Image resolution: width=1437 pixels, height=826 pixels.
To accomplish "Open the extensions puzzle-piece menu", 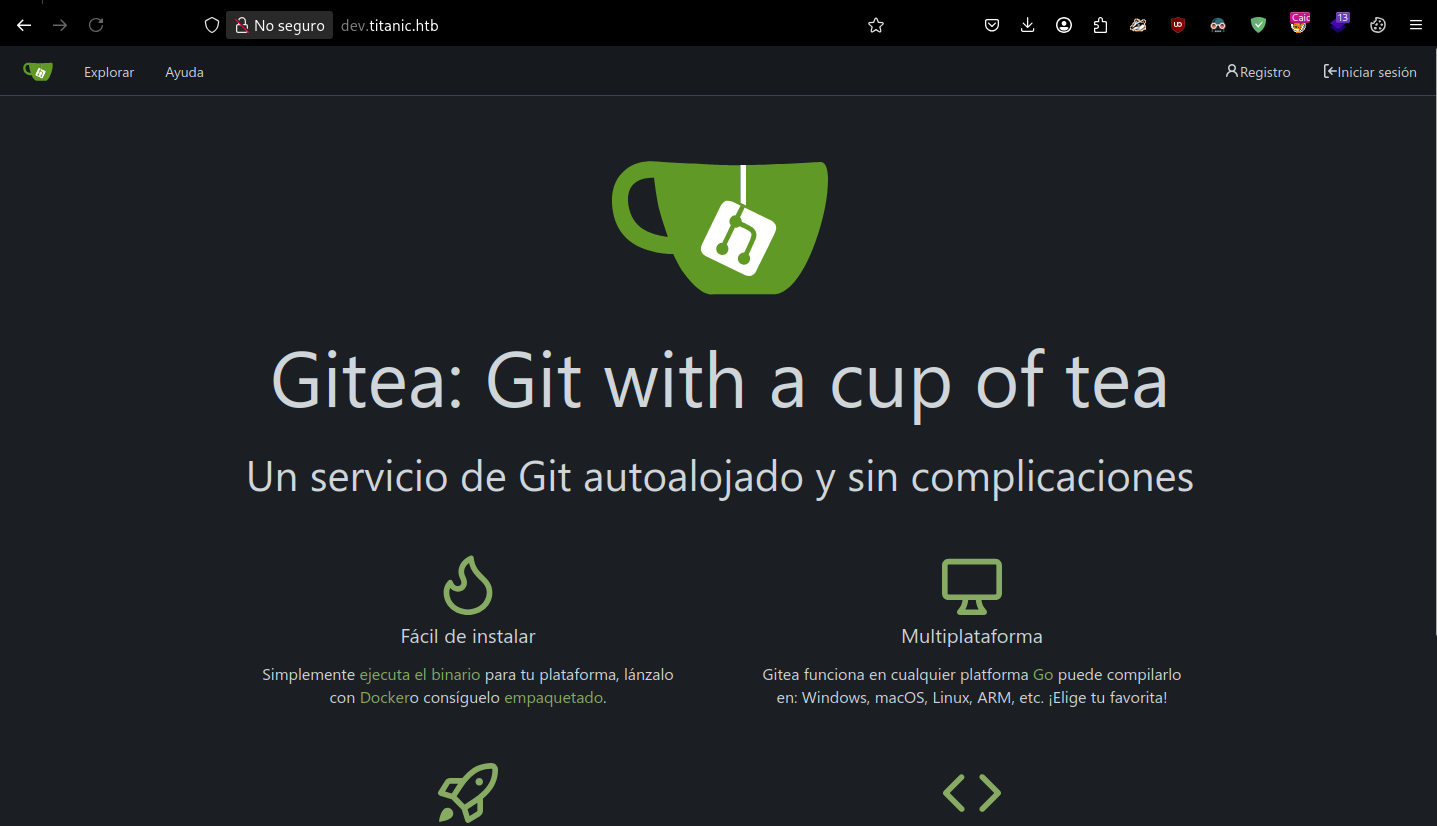I will 1100,26.
